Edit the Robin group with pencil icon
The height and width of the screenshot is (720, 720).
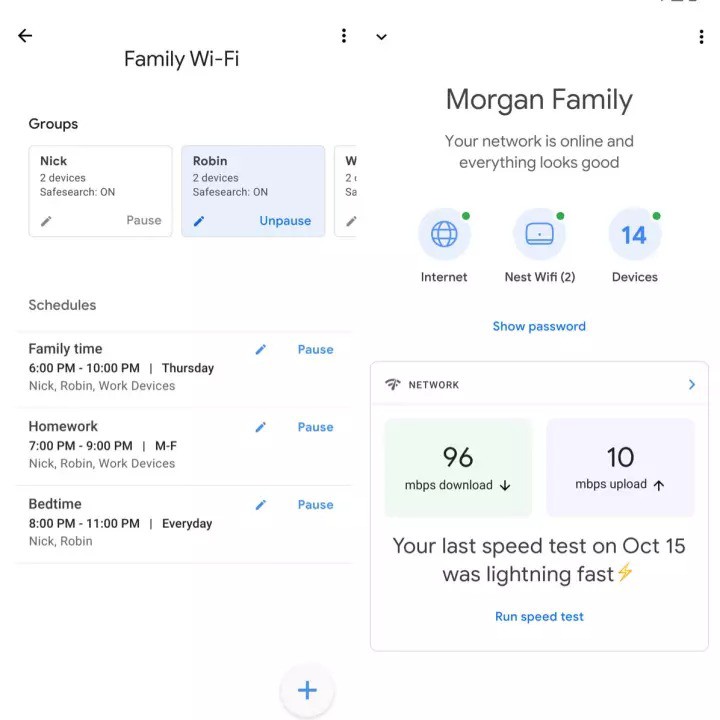click(199, 221)
